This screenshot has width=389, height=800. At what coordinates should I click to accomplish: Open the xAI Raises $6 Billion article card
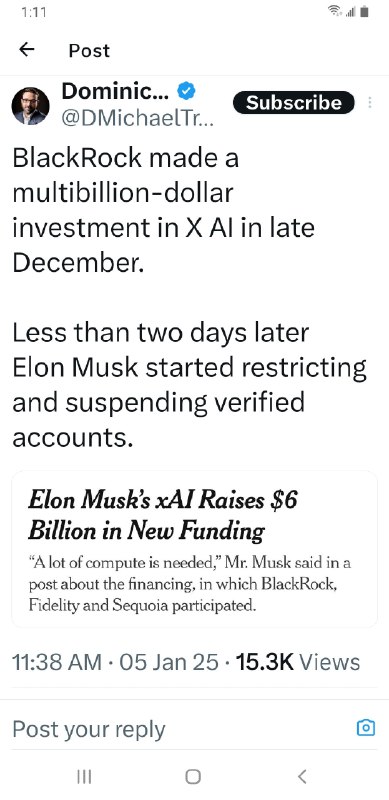[194, 549]
